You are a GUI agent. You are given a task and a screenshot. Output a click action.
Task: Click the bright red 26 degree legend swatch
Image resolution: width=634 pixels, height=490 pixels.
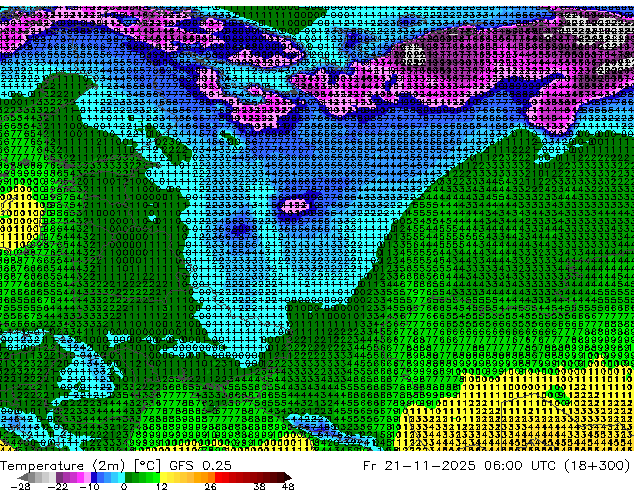[x=218, y=477]
